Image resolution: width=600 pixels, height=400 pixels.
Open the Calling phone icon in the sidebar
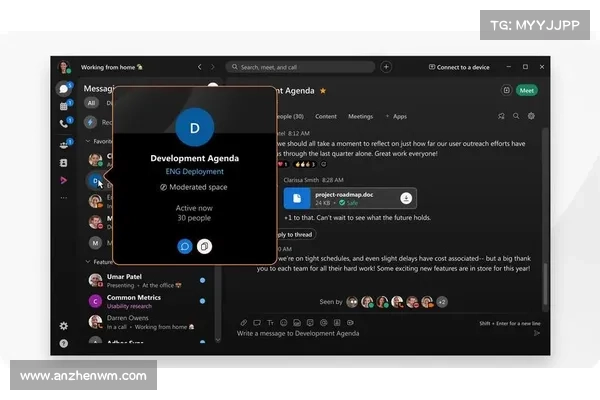click(64, 123)
